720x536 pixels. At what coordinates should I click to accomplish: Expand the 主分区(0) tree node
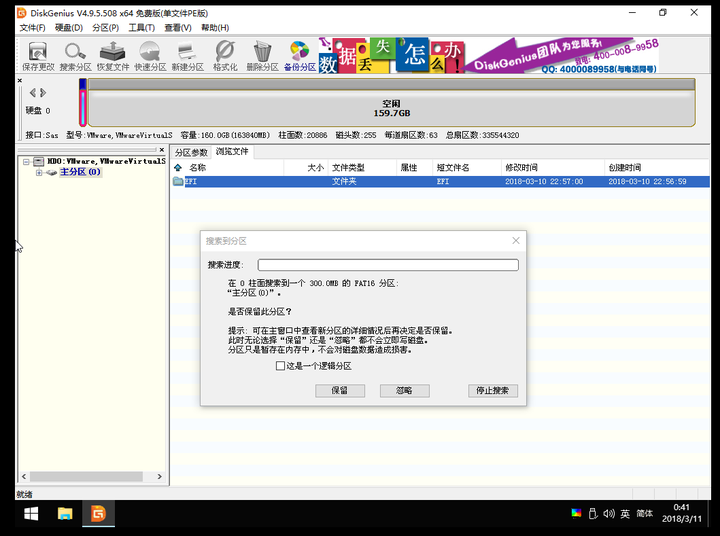coord(39,173)
